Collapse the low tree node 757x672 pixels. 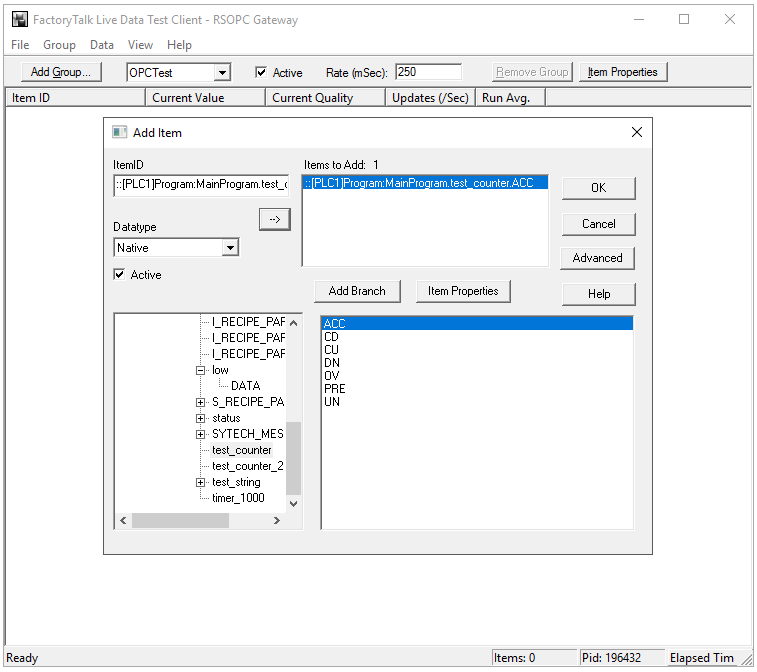200,370
